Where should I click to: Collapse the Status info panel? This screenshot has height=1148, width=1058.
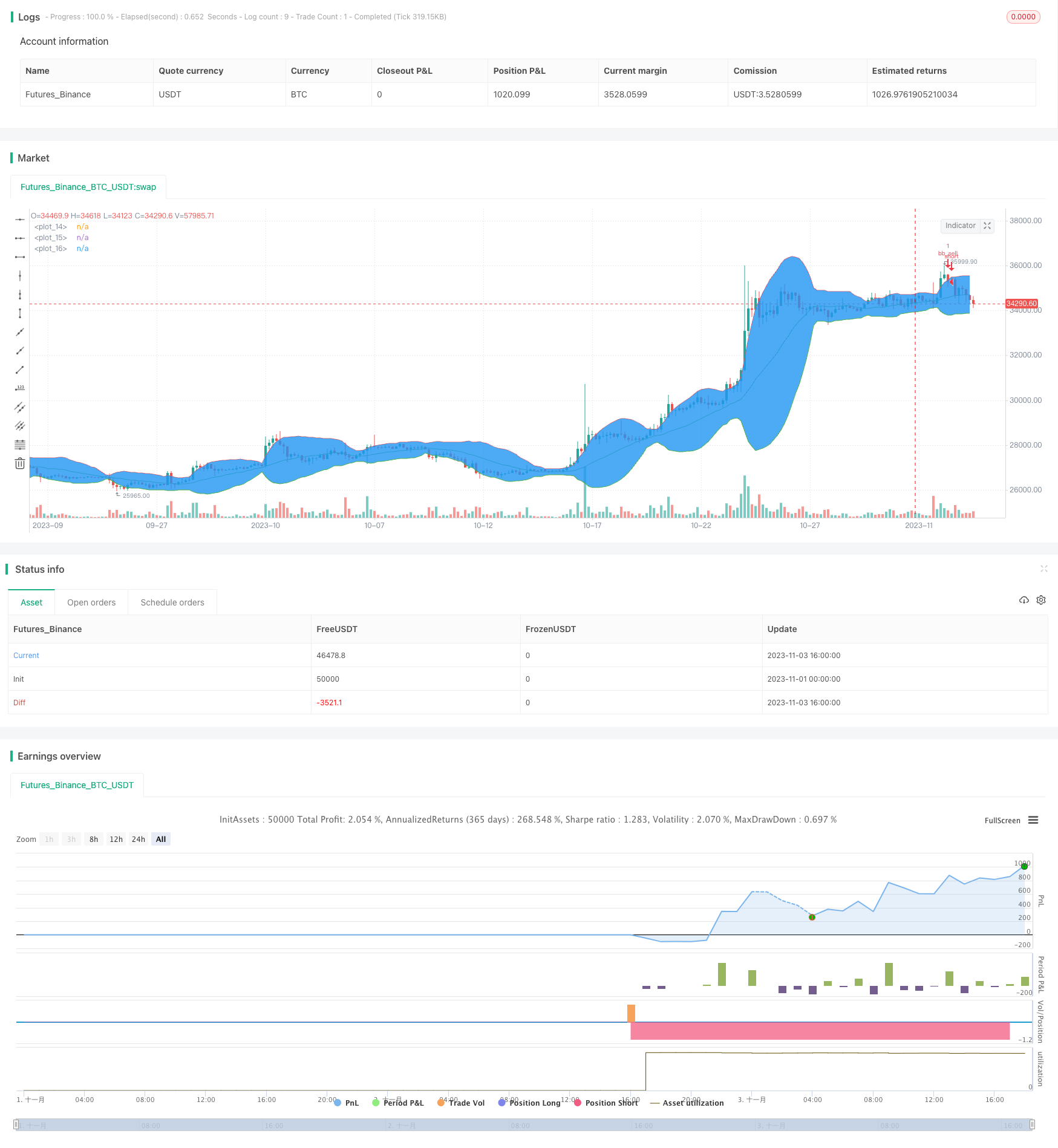click(1043, 569)
